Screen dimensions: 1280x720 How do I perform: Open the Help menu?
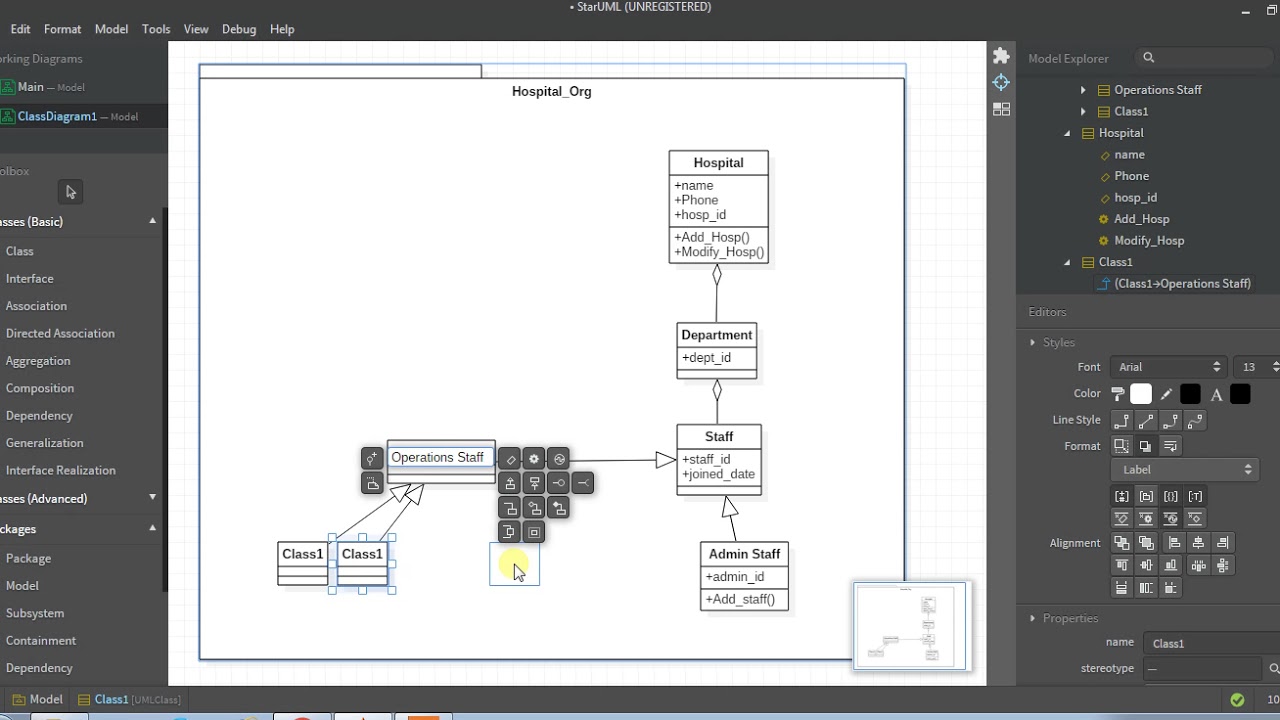282,29
